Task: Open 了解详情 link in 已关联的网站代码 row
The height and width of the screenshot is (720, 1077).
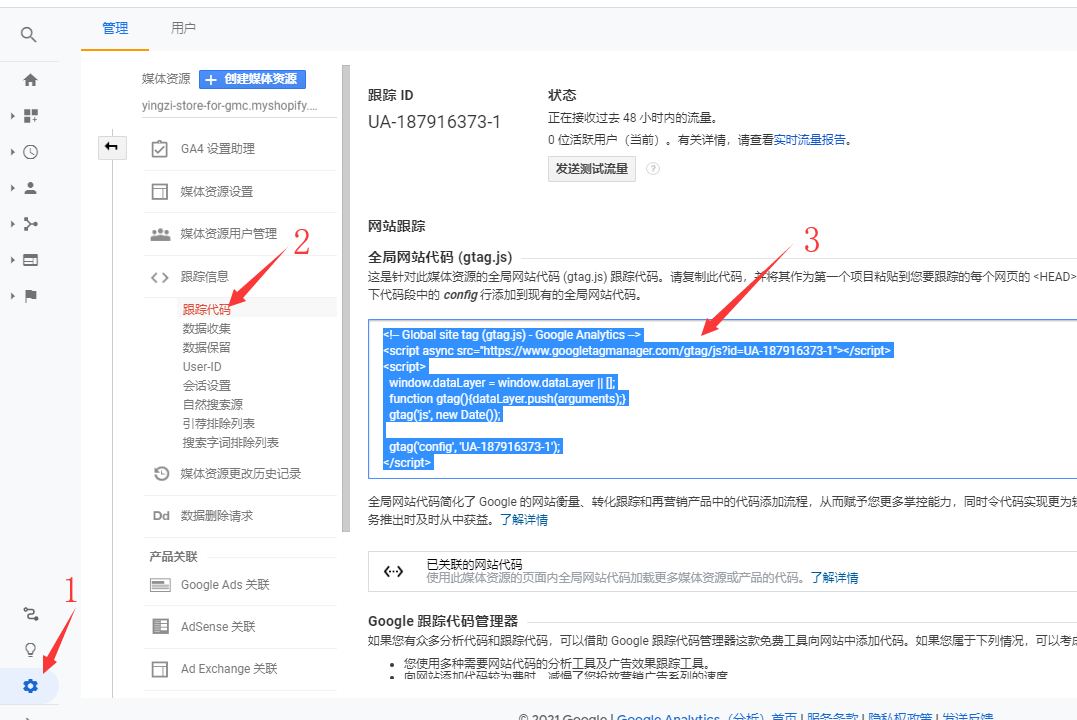Action: pos(834,578)
